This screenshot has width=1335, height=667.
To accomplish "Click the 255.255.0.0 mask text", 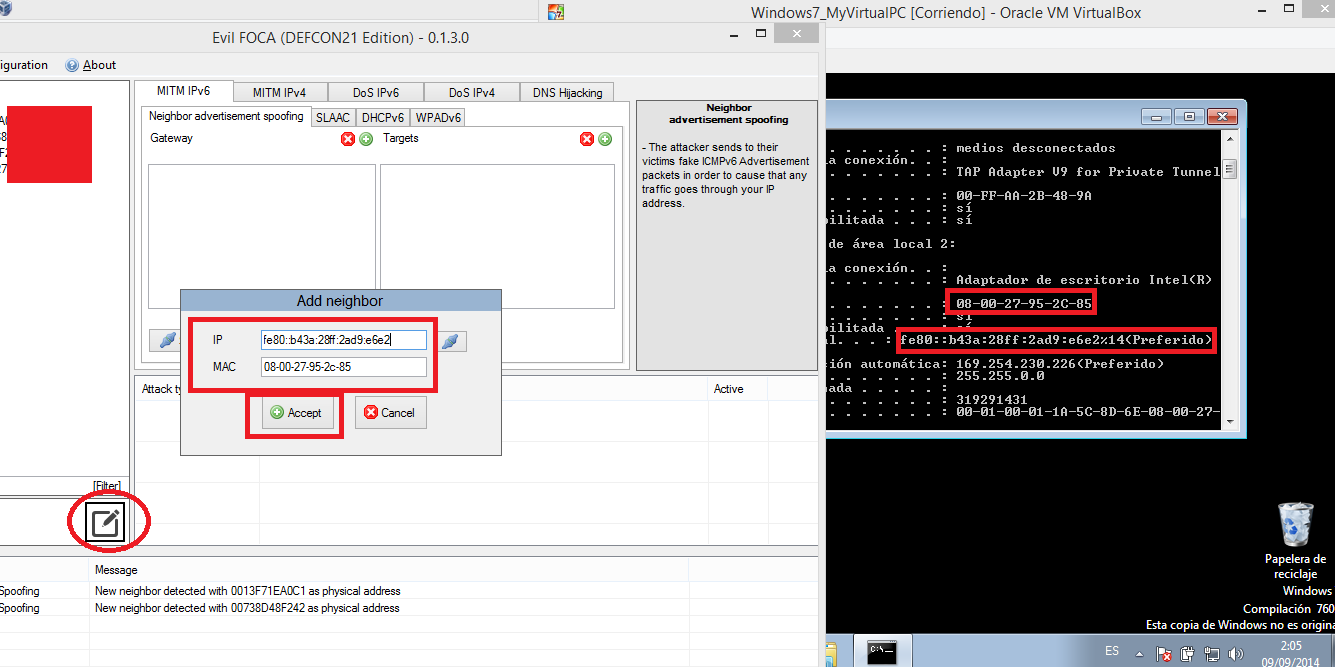I will tap(1000, 376).
